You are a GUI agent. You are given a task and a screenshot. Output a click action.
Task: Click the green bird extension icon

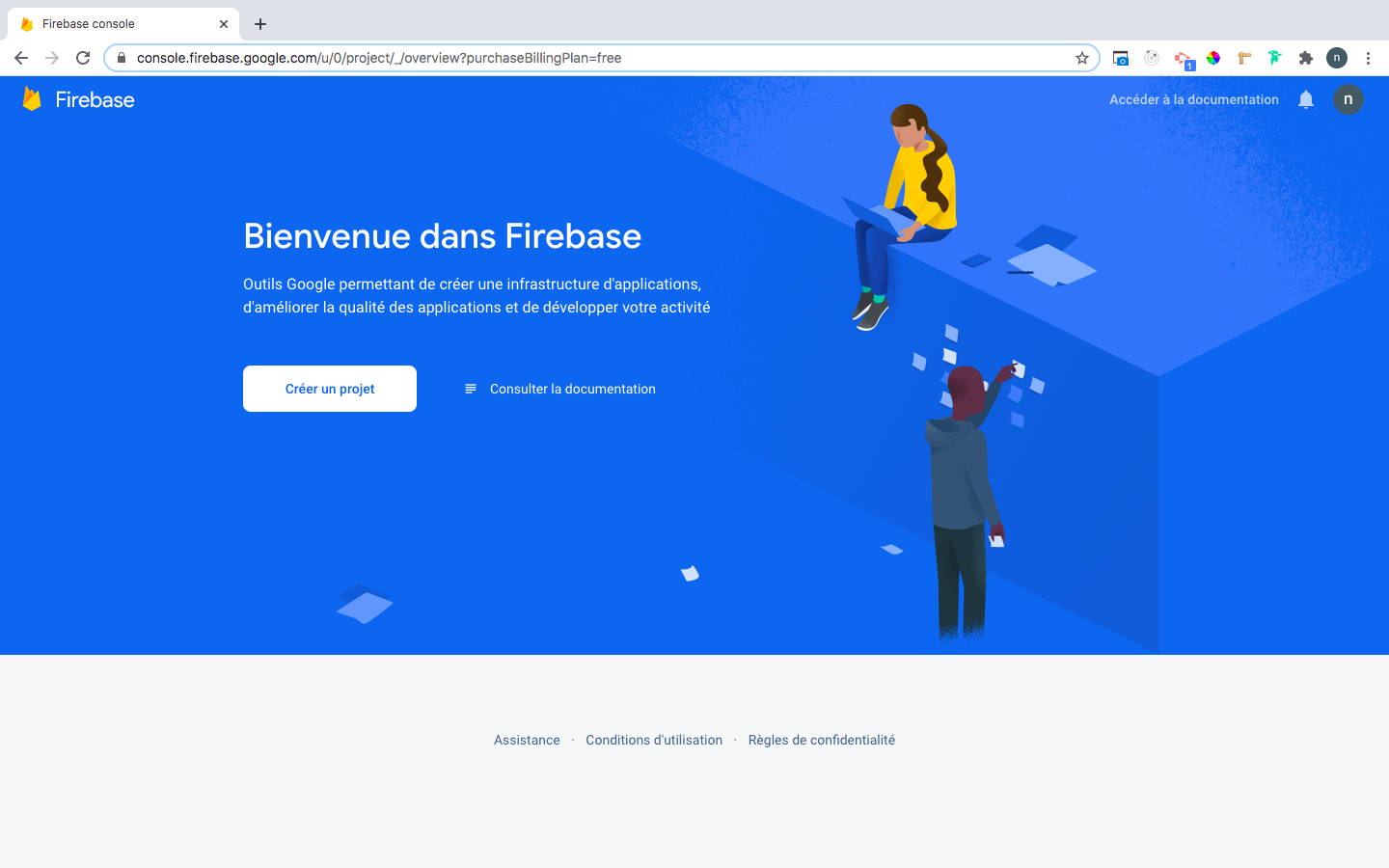pyautogui.click(x=1275, y=58)
